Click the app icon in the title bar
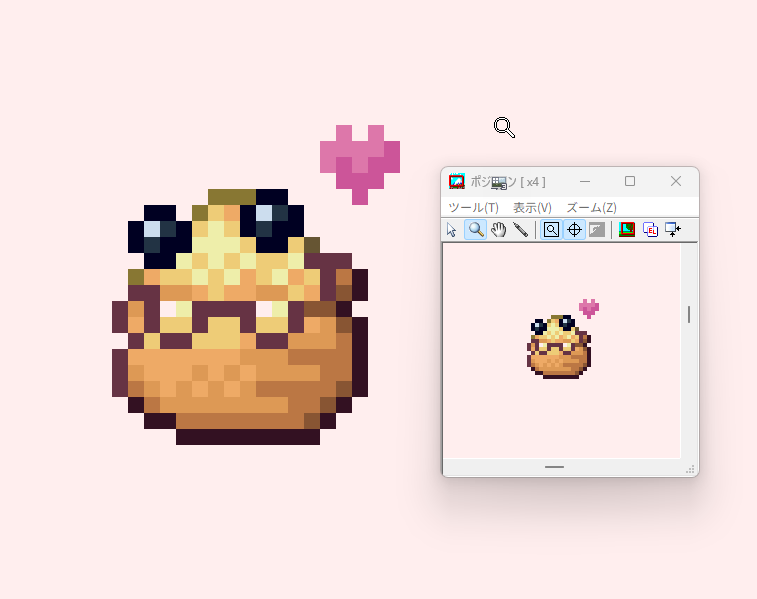757x599 pixels. [x=457, y=181]
